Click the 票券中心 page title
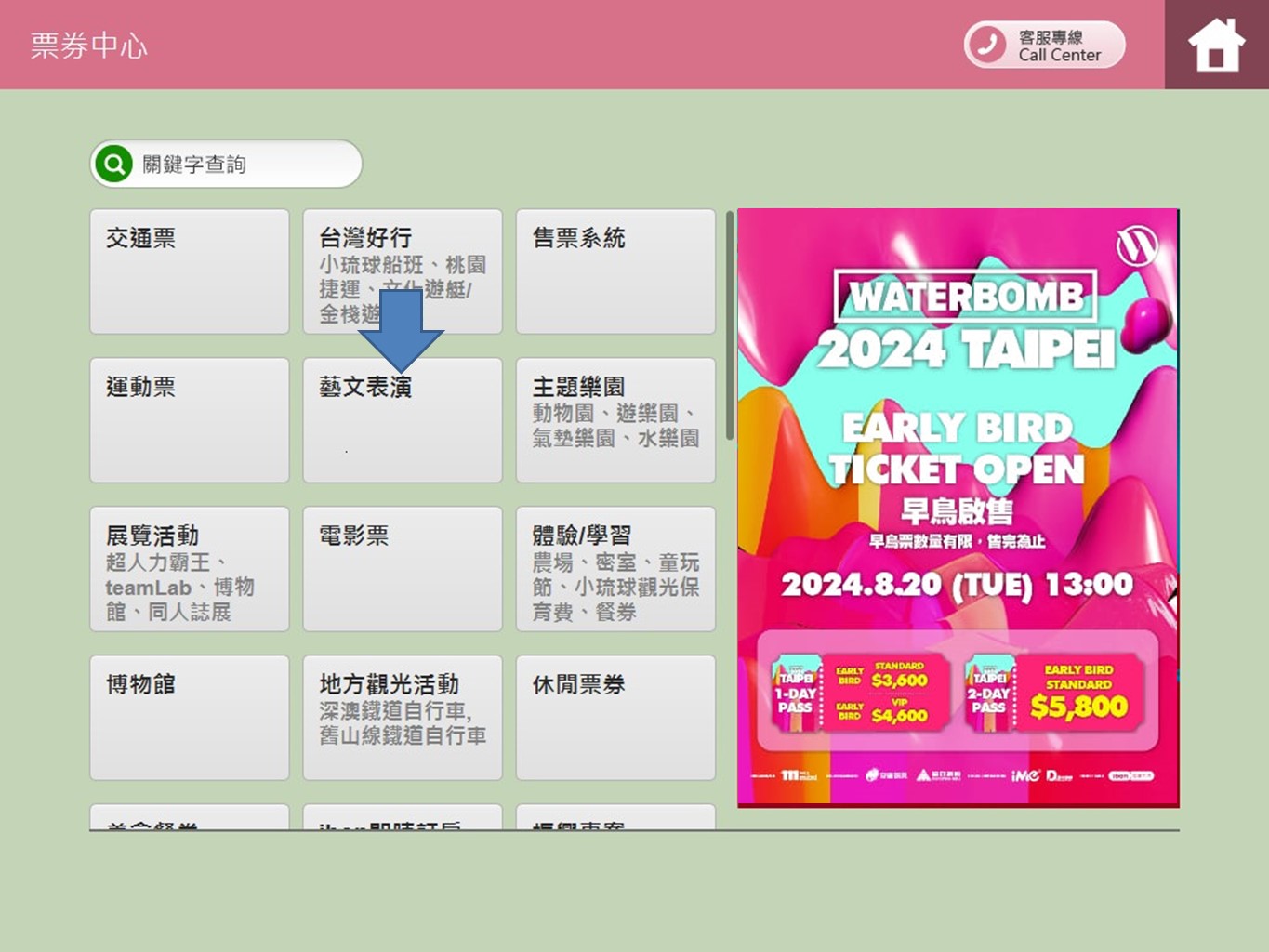1269x952 pixels. [89, 46]
